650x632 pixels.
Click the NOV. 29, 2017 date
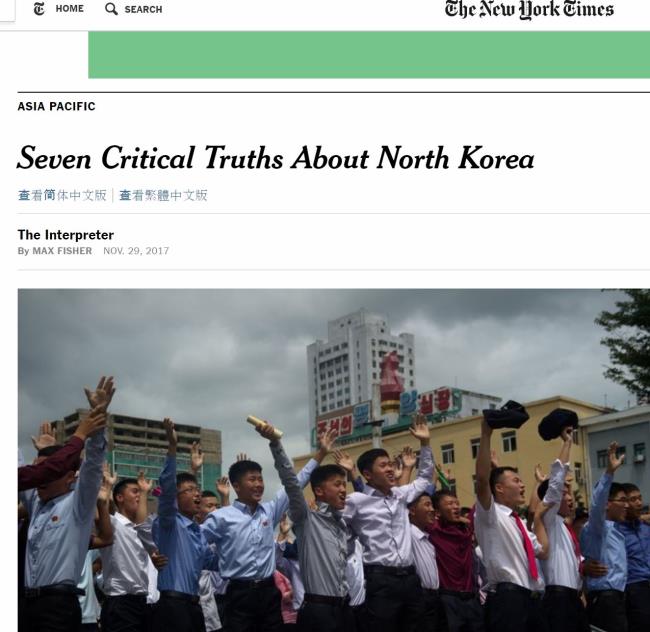(x=136, y=251)
